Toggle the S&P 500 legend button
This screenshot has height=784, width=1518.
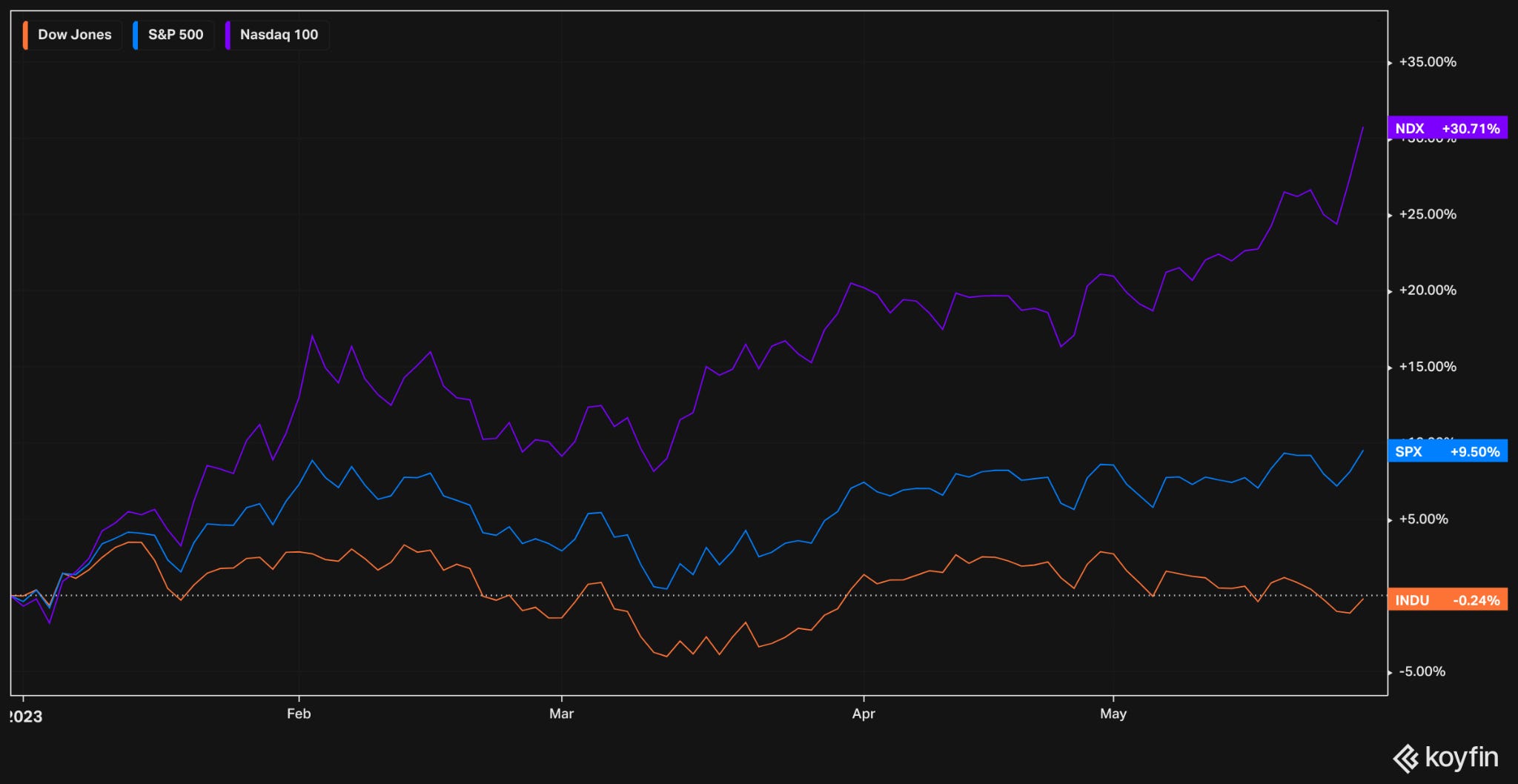173,35
